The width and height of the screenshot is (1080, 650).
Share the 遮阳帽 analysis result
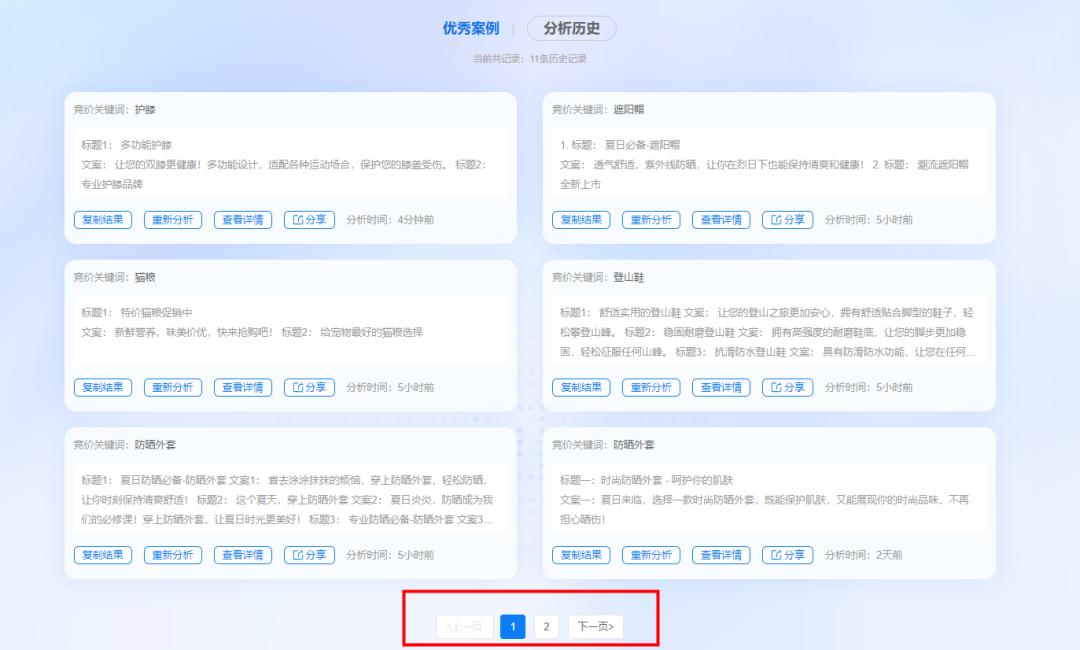(x=789, y=220)
